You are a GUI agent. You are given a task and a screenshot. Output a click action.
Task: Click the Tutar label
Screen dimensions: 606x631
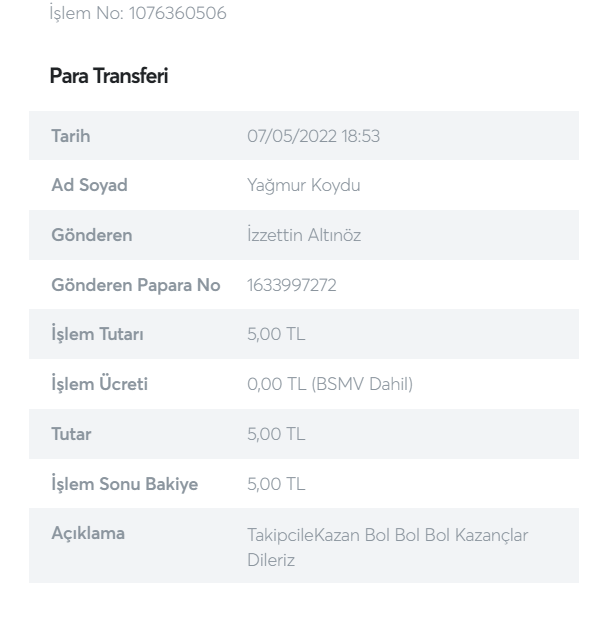click(x=71, y=434)
